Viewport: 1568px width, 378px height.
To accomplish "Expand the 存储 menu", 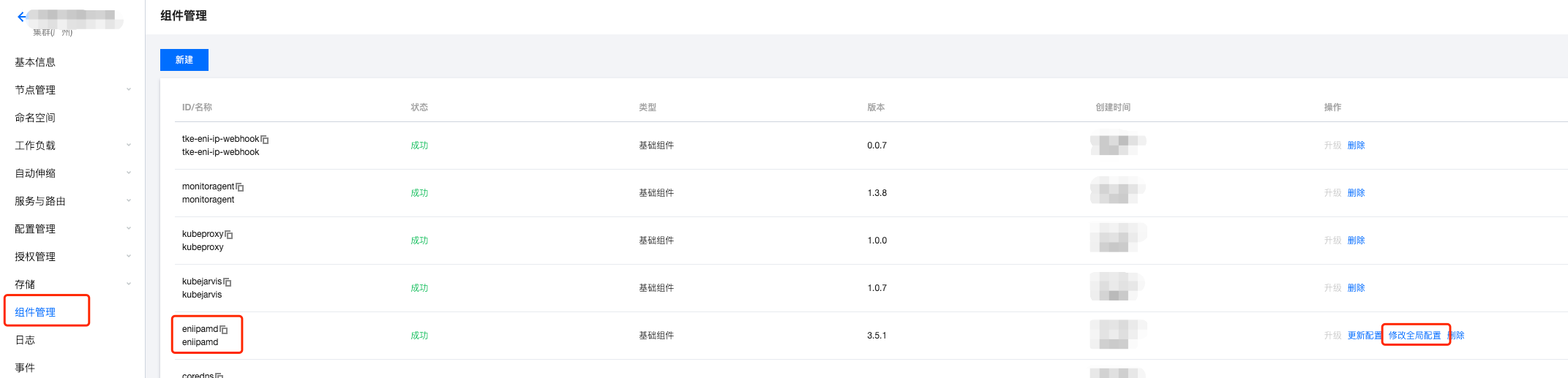I will (129, 284).
